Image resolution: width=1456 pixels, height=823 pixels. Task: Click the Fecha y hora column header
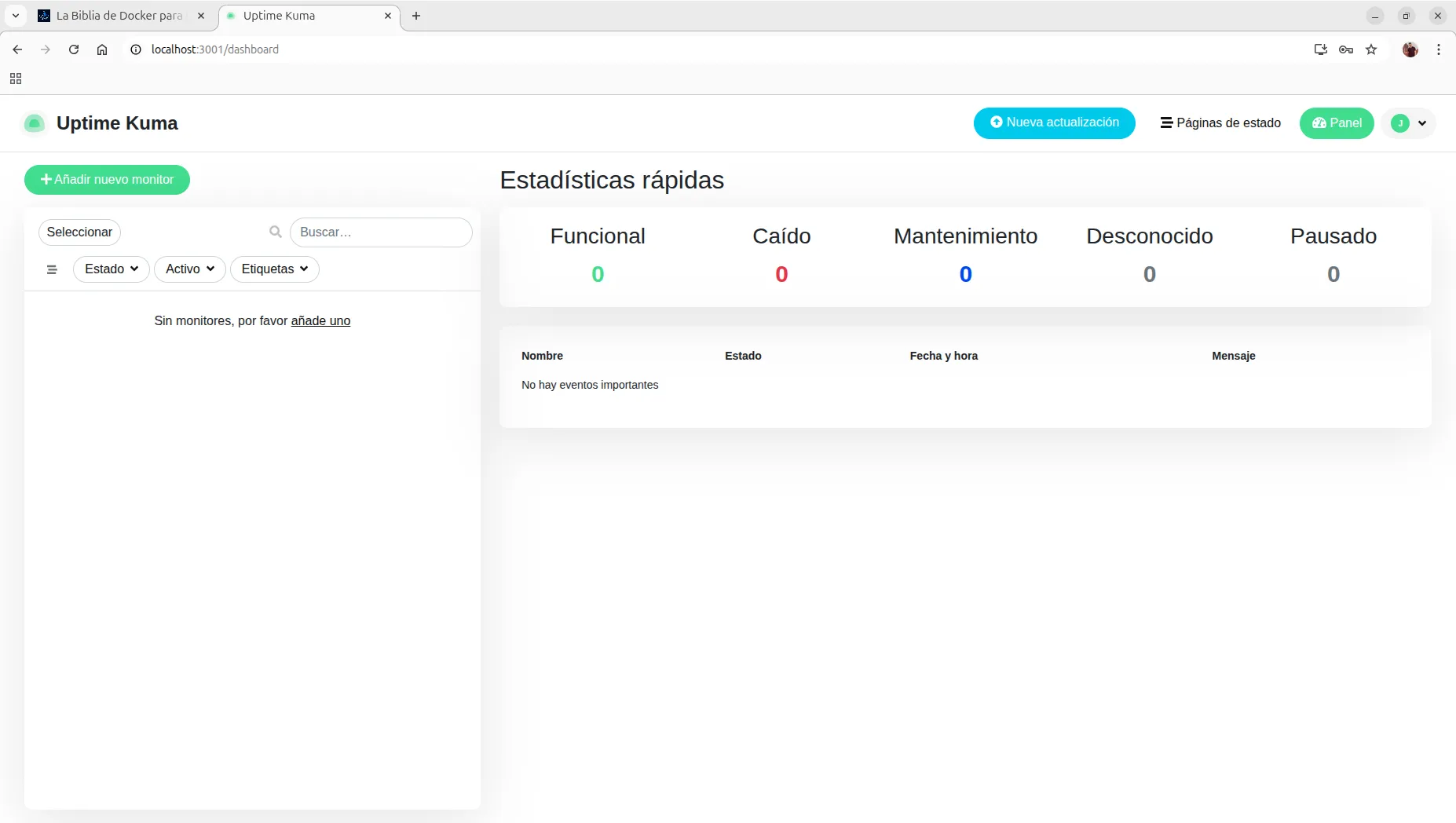(944, 356)
